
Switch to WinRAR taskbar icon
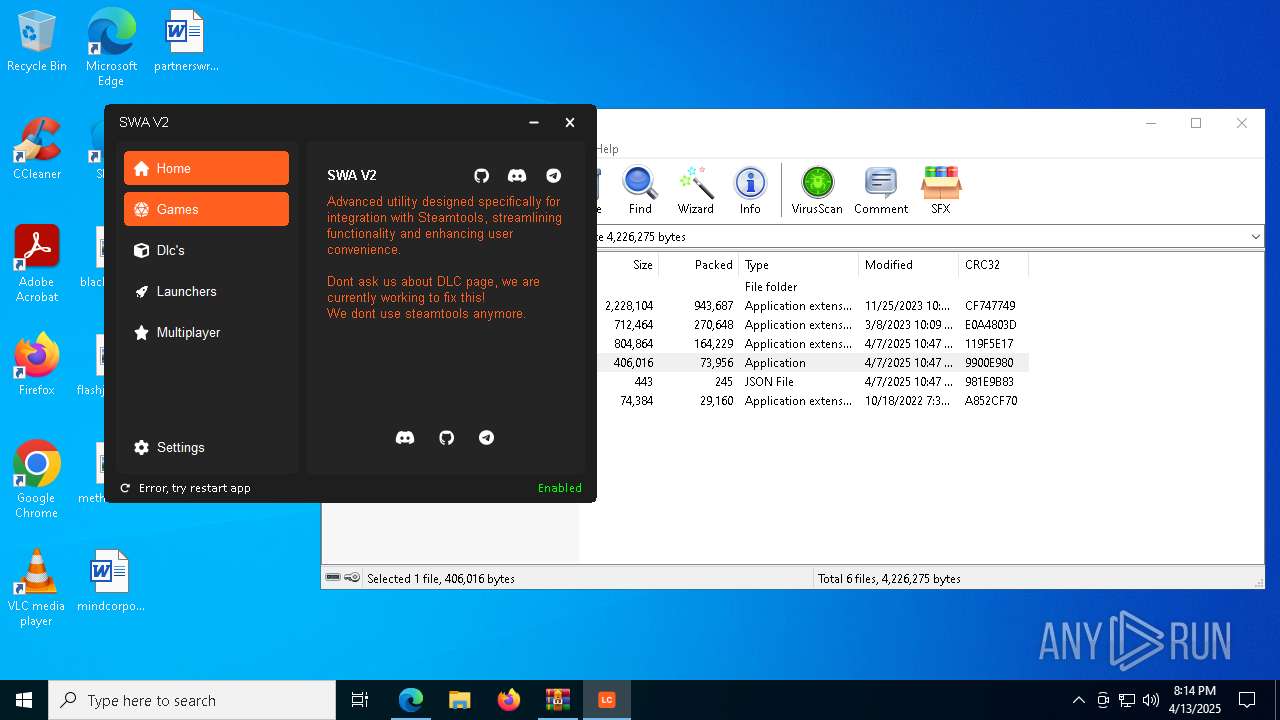[557, 700]
